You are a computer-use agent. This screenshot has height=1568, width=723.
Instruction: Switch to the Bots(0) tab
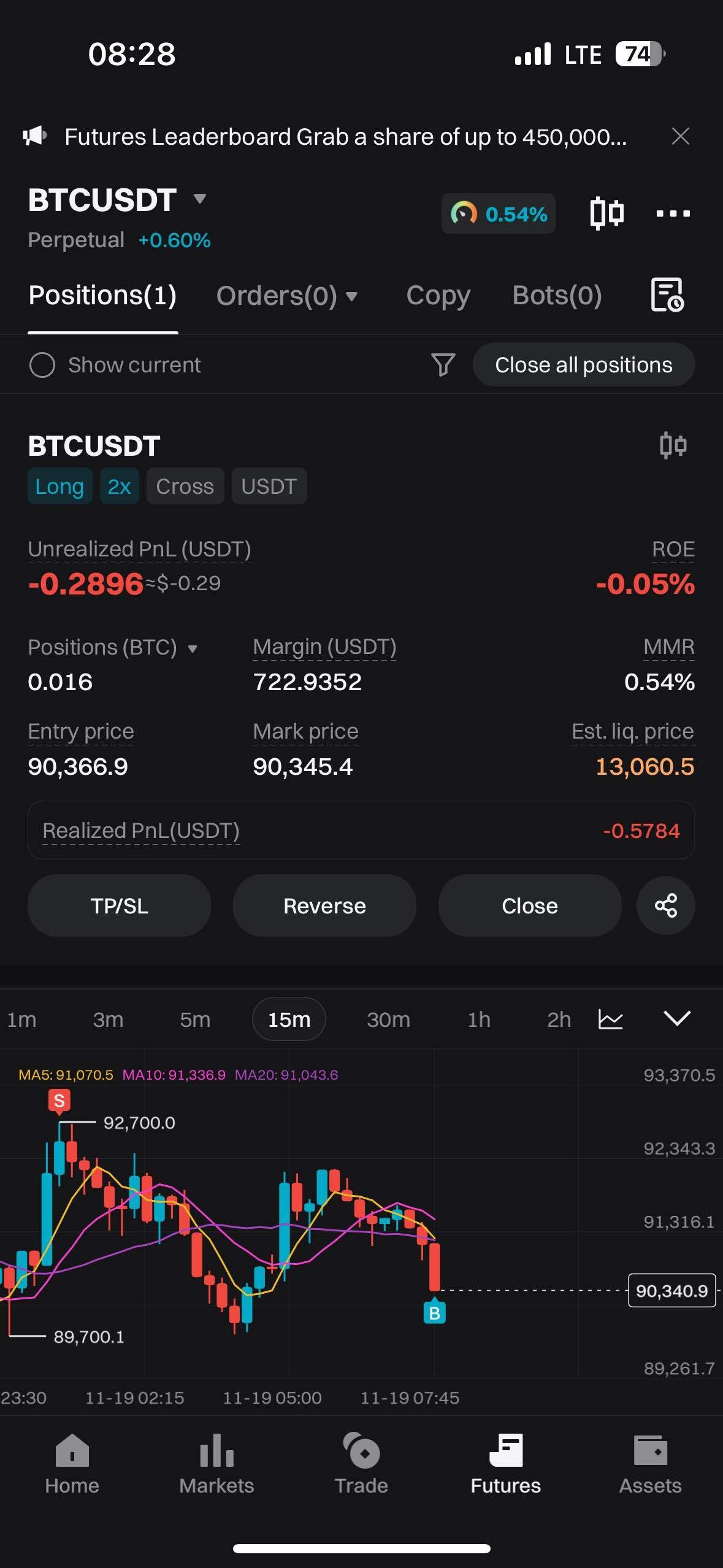[x=556, y=296]
